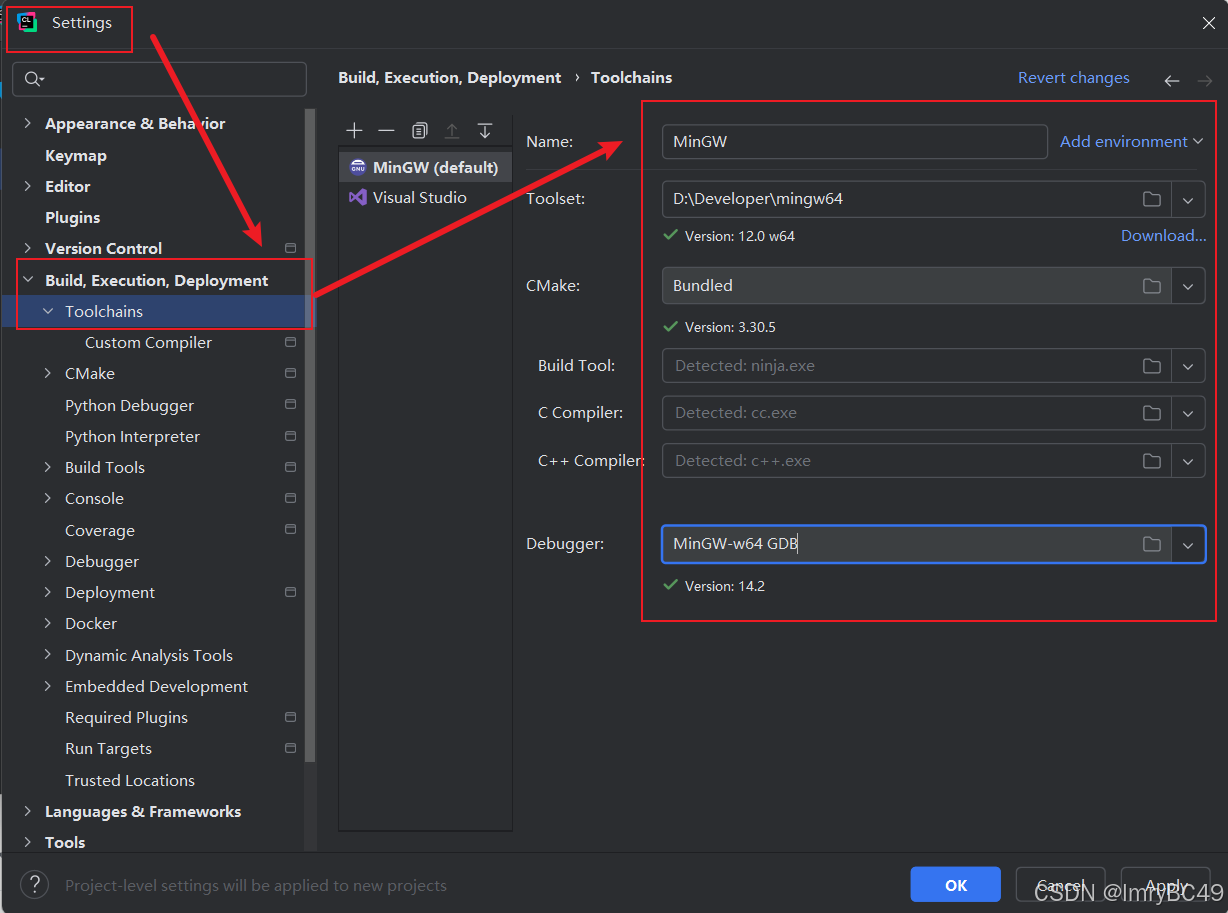Click project-level icon next to Python Interpreter
1228x913 pixels.
[291, 436]
